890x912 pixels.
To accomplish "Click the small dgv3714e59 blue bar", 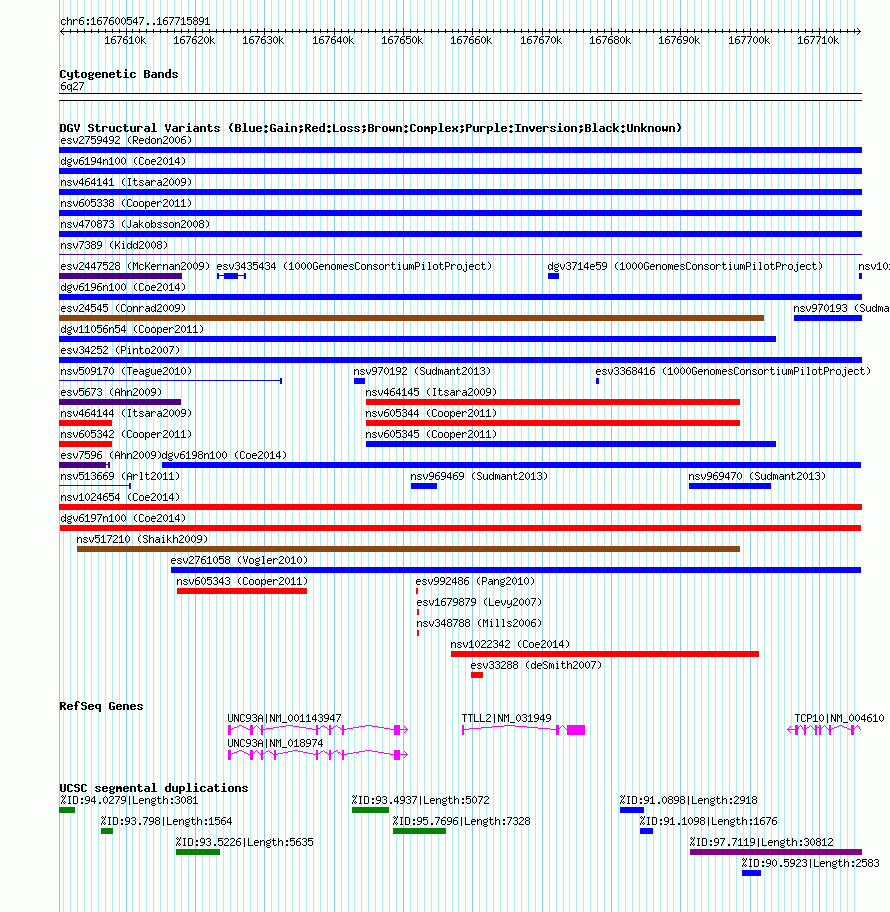I will tap(553, 276).
